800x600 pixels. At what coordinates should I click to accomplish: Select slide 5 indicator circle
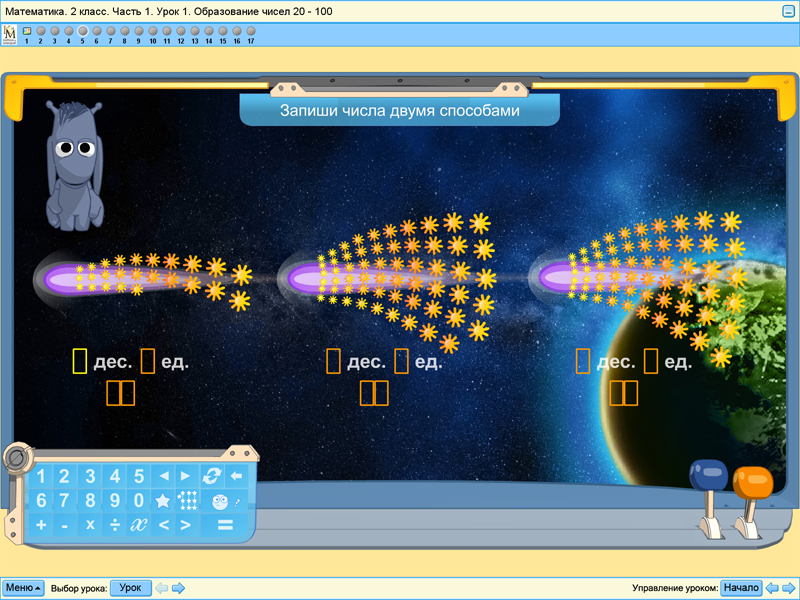tap(83, 31)
